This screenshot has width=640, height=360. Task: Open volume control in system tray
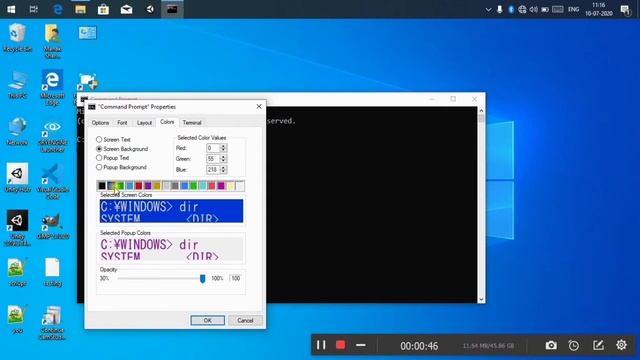(x=533, y=9)
